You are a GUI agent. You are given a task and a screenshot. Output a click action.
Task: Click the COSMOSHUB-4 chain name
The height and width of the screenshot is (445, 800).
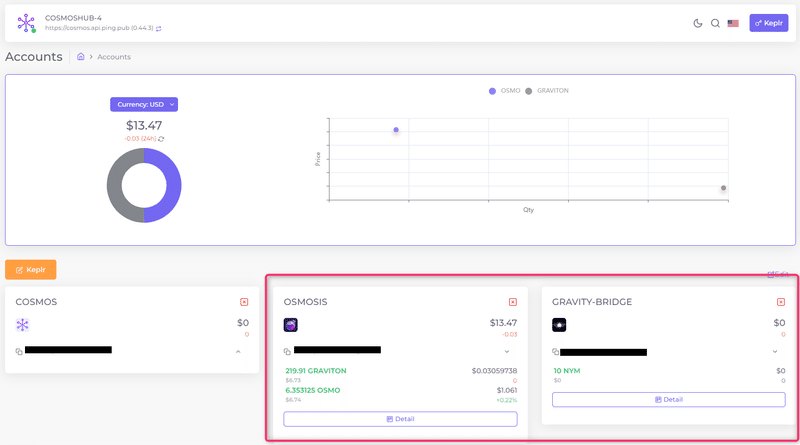[73, 18]
